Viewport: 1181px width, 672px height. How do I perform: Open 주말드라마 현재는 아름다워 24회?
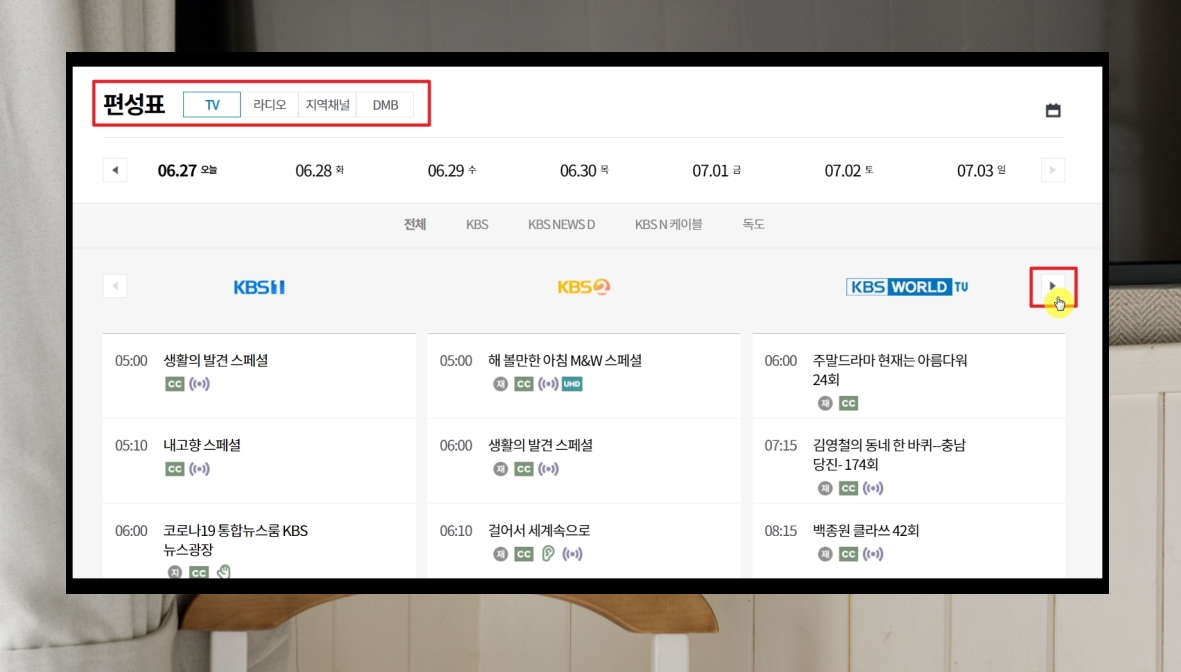pos(890,370)
